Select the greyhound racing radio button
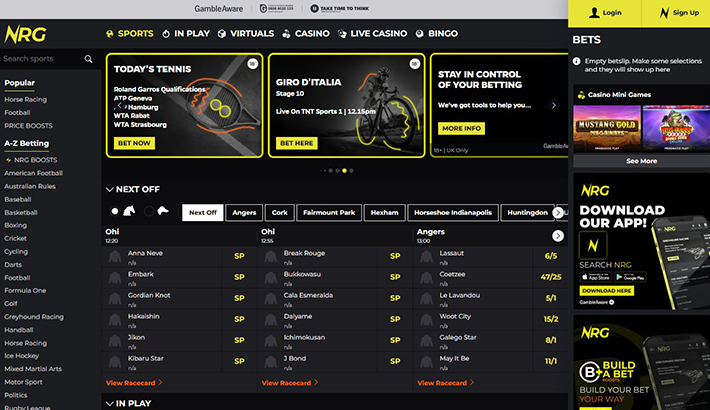This screenshot has height=410, width=710. point(149,211)
